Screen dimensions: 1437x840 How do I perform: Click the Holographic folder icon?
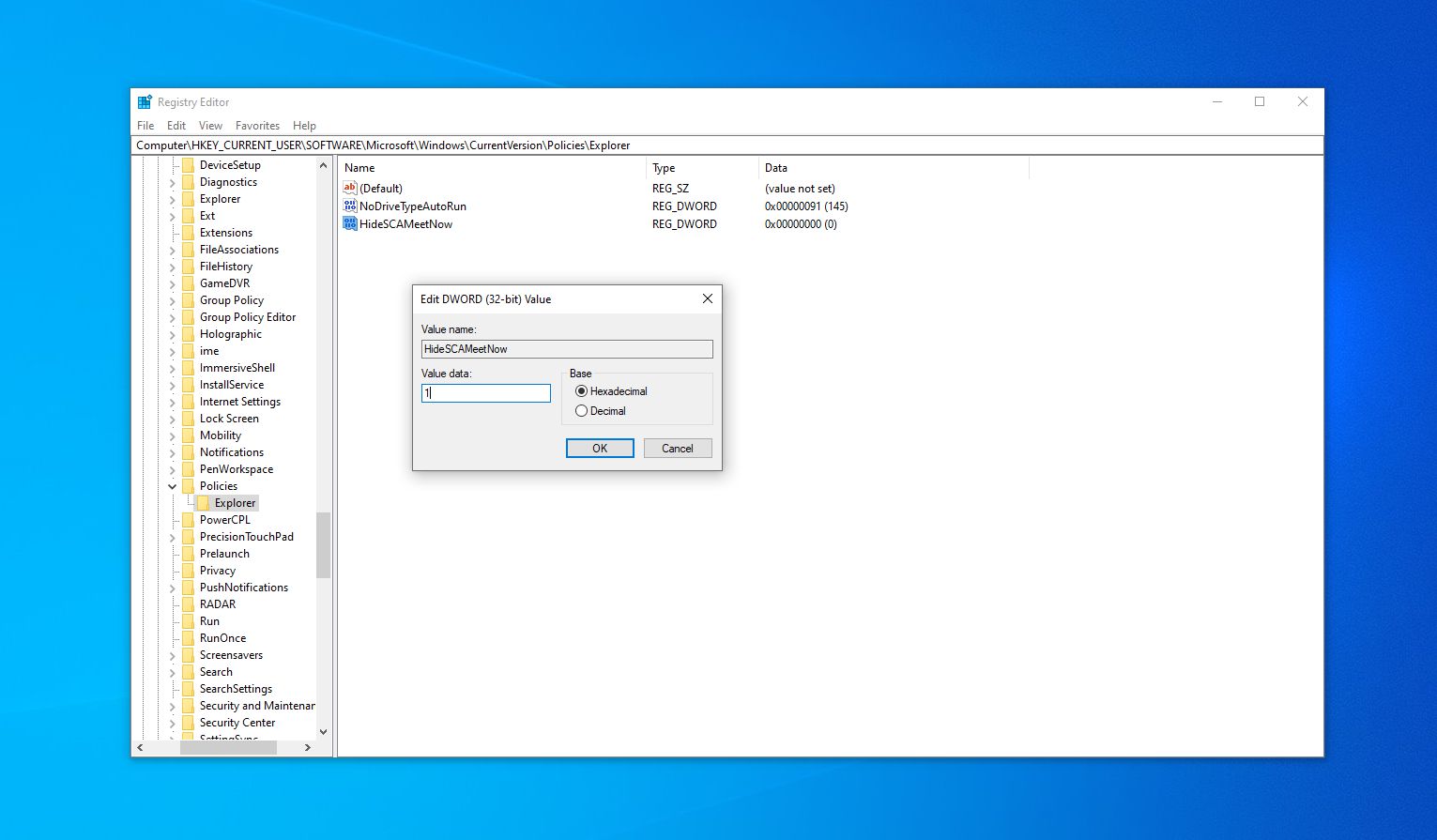coord(188,334)
